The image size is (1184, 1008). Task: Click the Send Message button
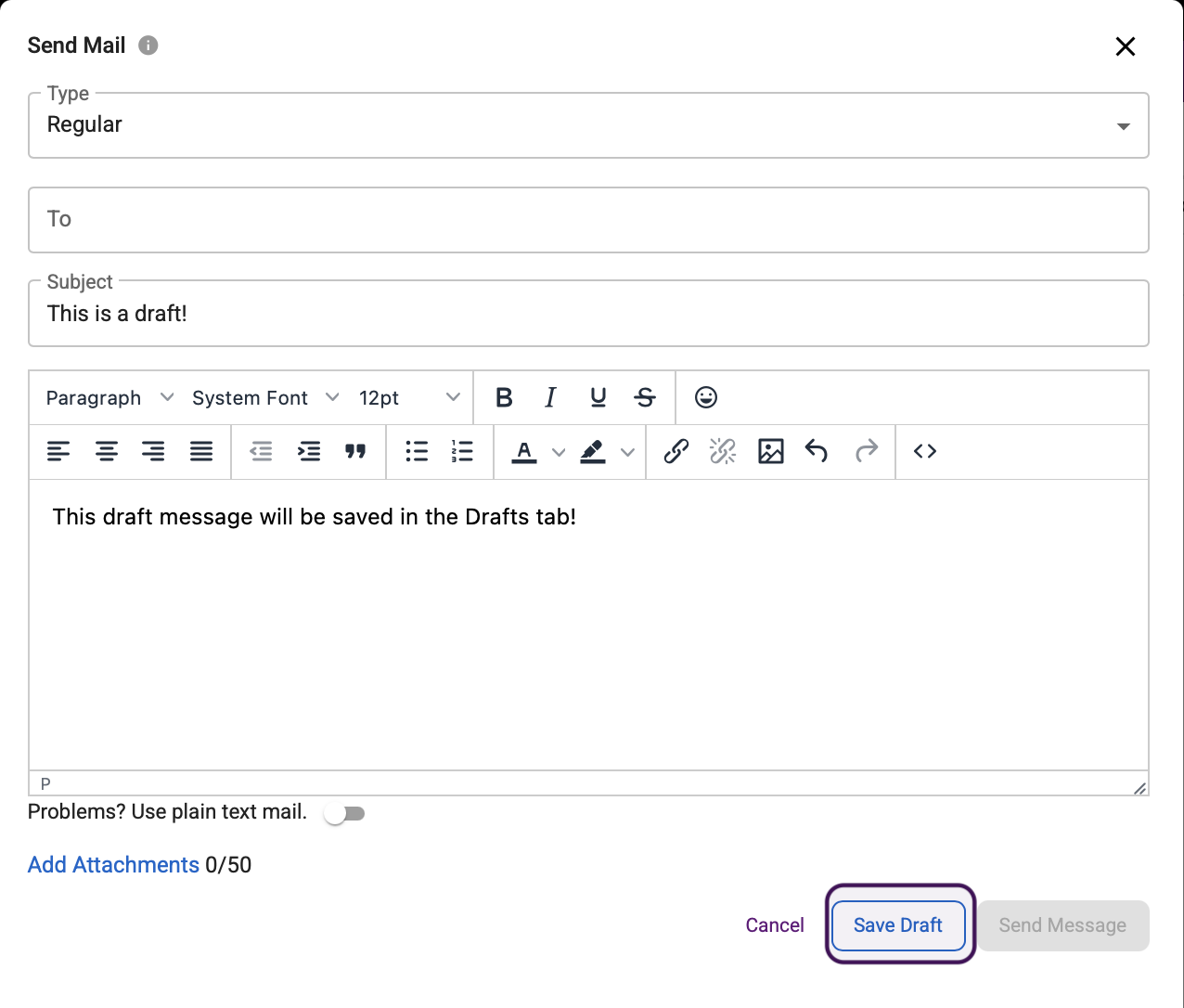tap(1062, 925)
